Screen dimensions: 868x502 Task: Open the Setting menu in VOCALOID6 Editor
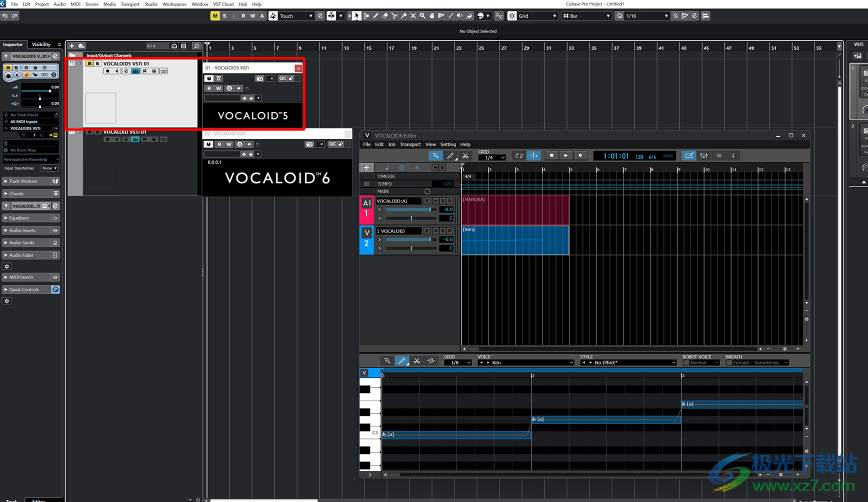tap(448, 144)
